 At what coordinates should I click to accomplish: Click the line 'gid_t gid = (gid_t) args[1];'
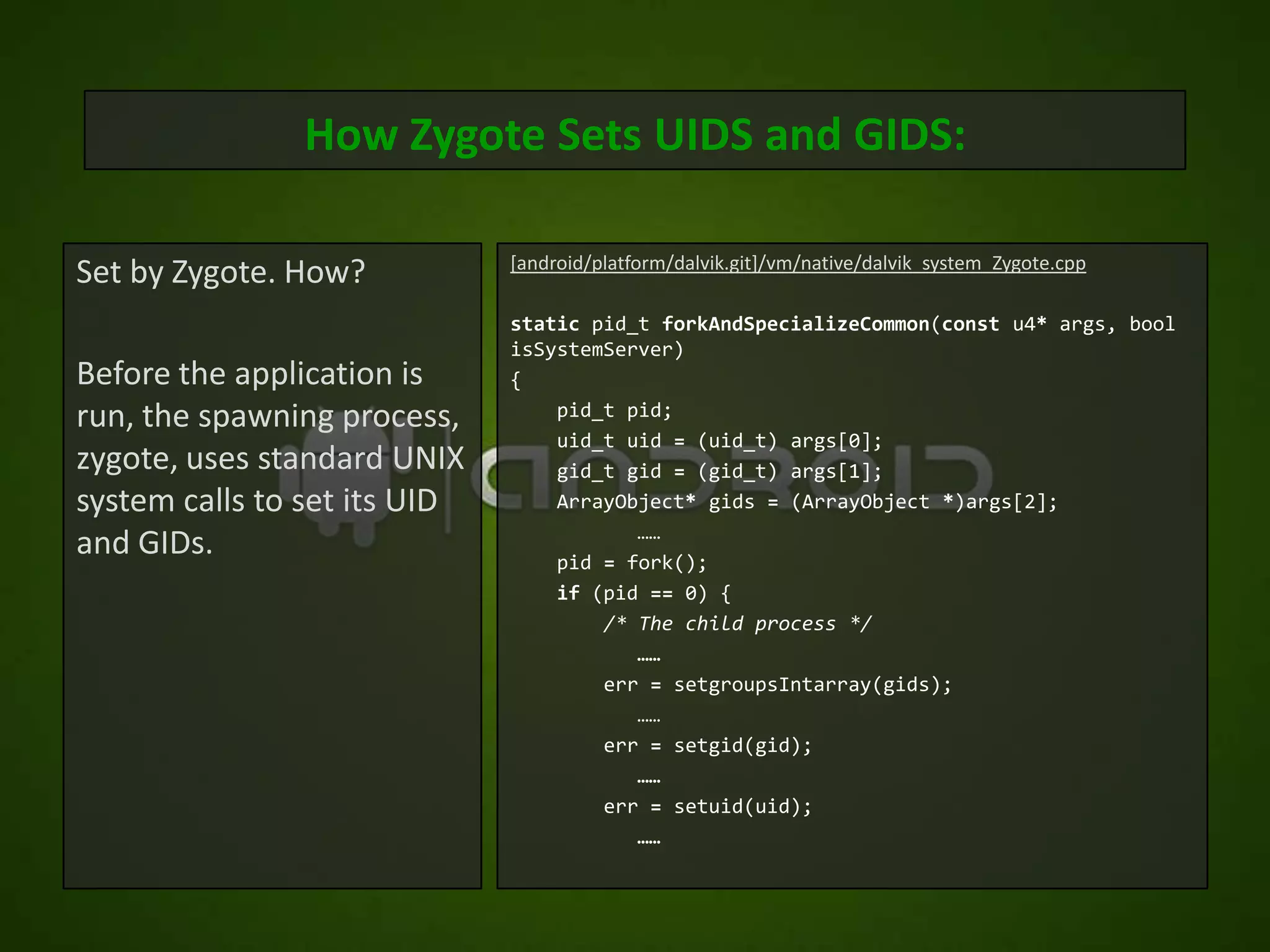(719, 472)
